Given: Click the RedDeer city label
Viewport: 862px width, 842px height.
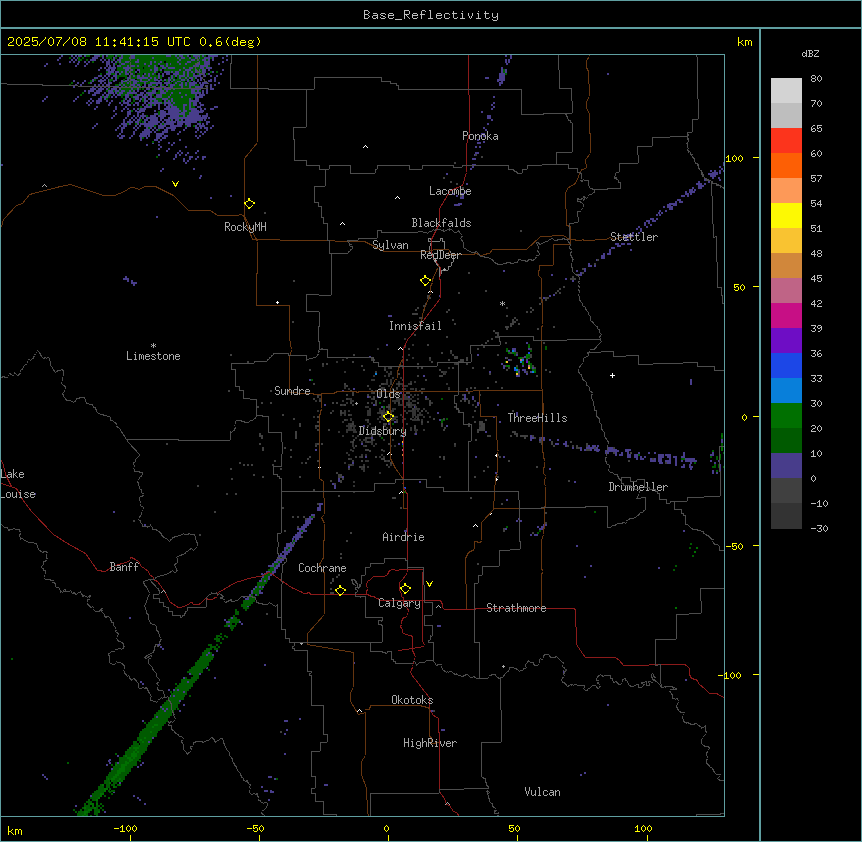Looking at the screenshot, I should tap(440, 255).
